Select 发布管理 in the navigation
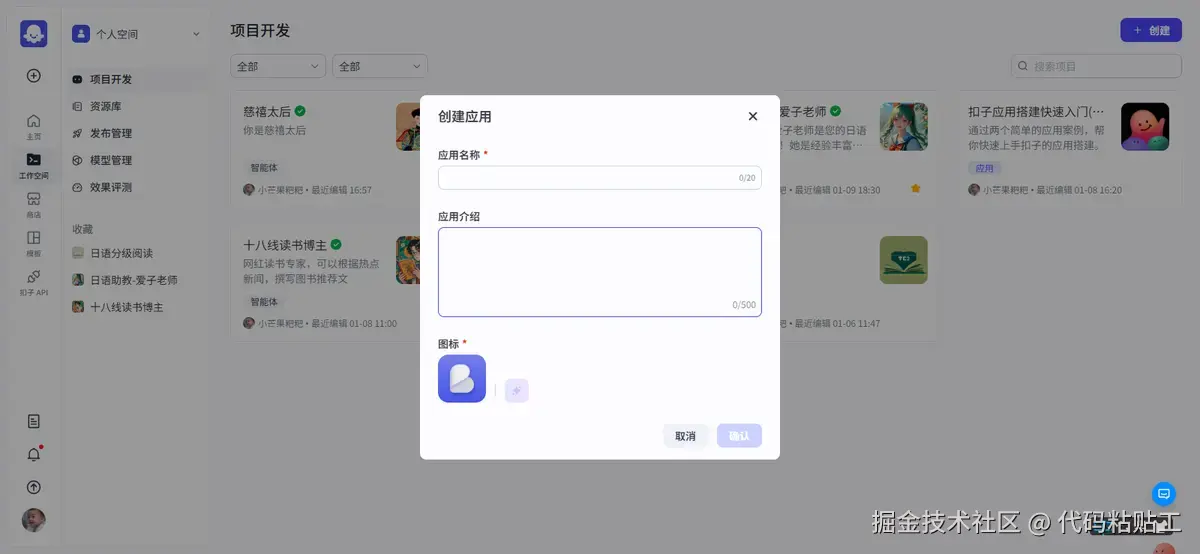 (137, 133)
